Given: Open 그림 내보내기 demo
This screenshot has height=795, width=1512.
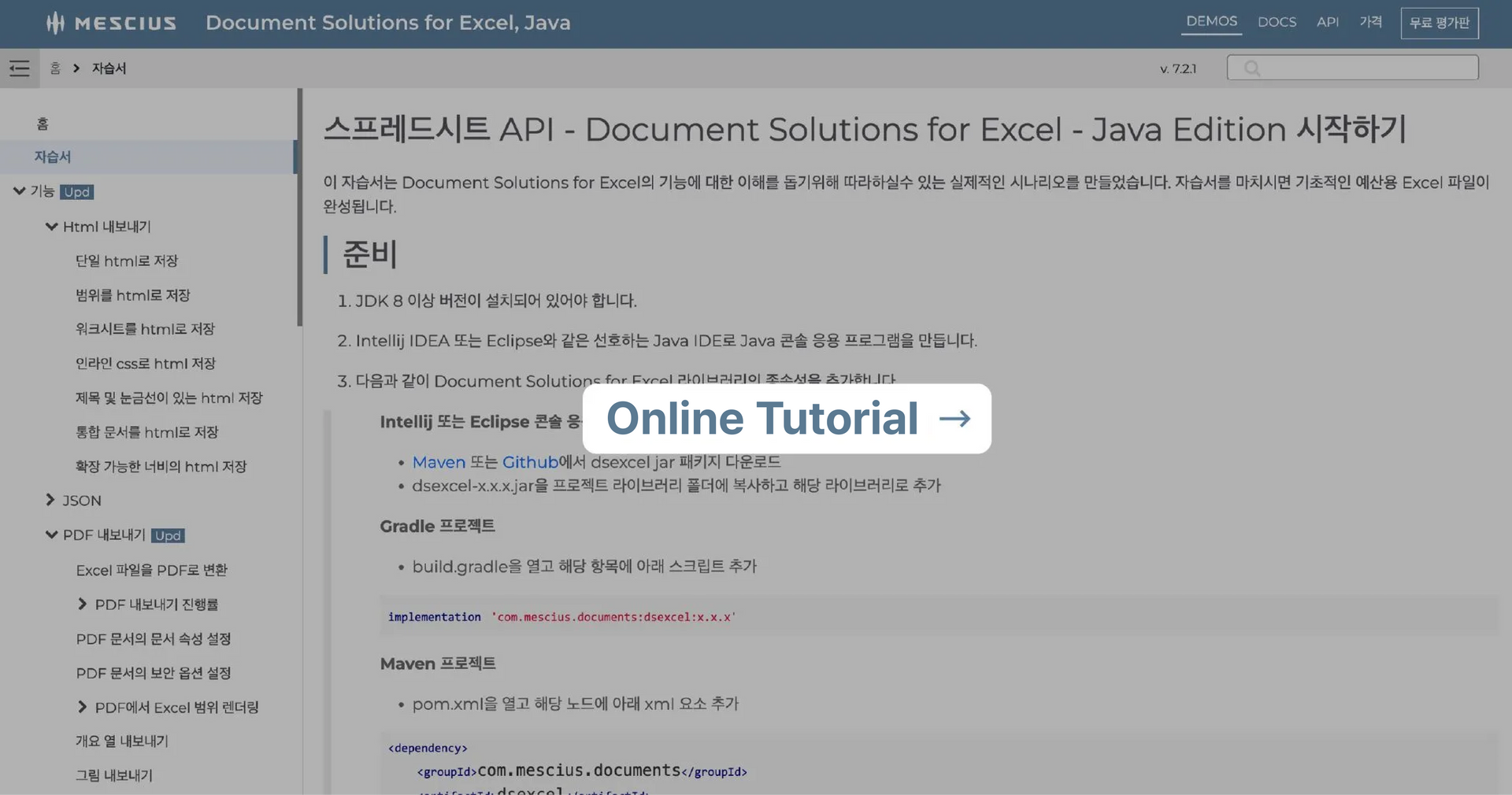Looking at the screenshot, I should pos(114,775).
